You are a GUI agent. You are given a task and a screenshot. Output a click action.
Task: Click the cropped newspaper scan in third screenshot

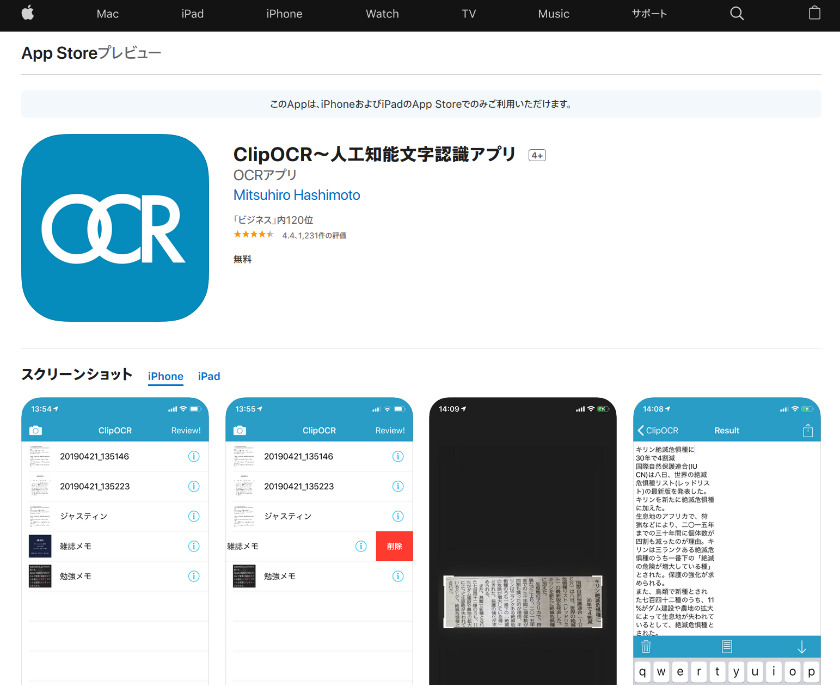523,601
